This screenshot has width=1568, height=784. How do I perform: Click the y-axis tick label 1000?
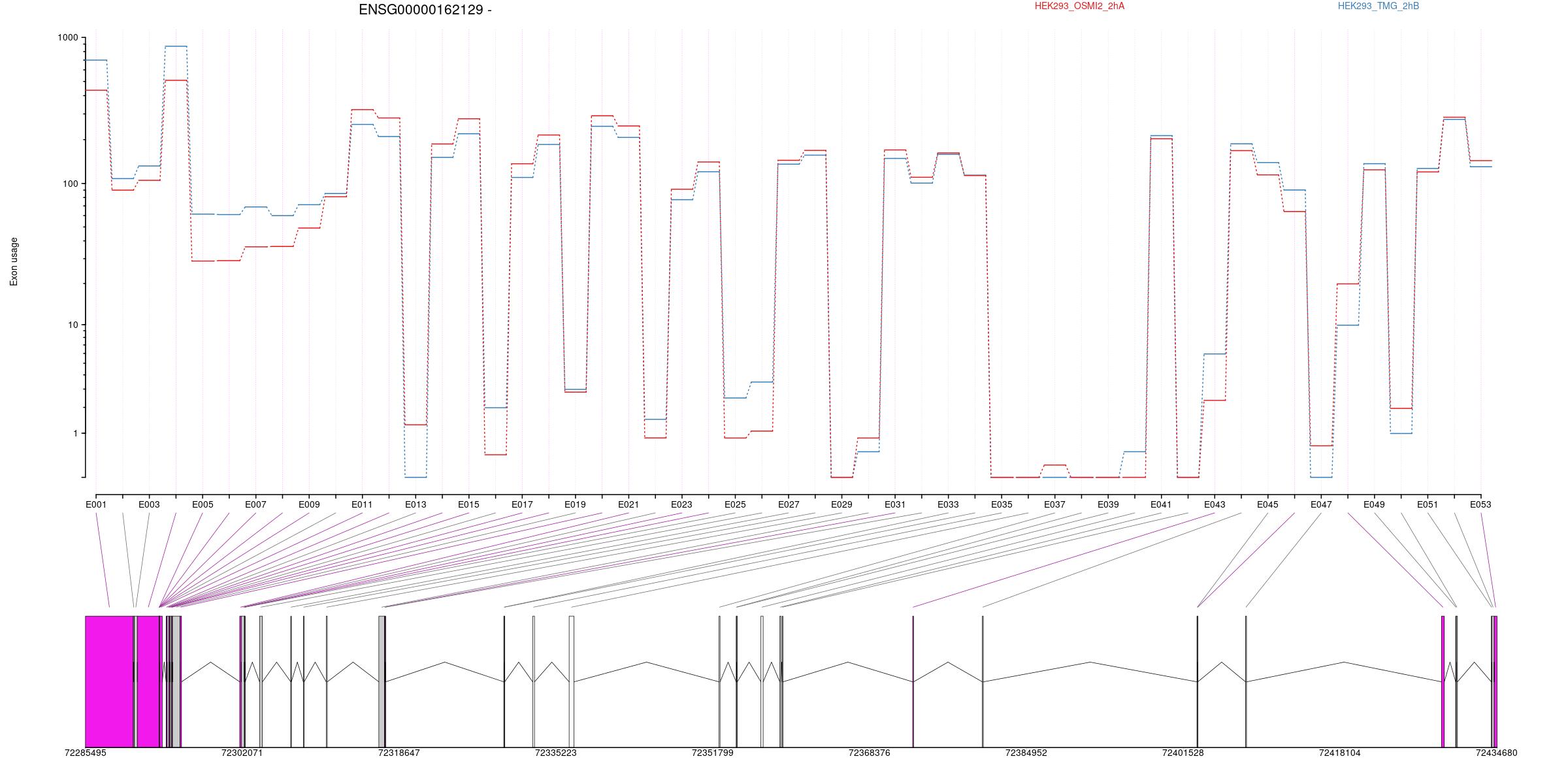[67, 38]
